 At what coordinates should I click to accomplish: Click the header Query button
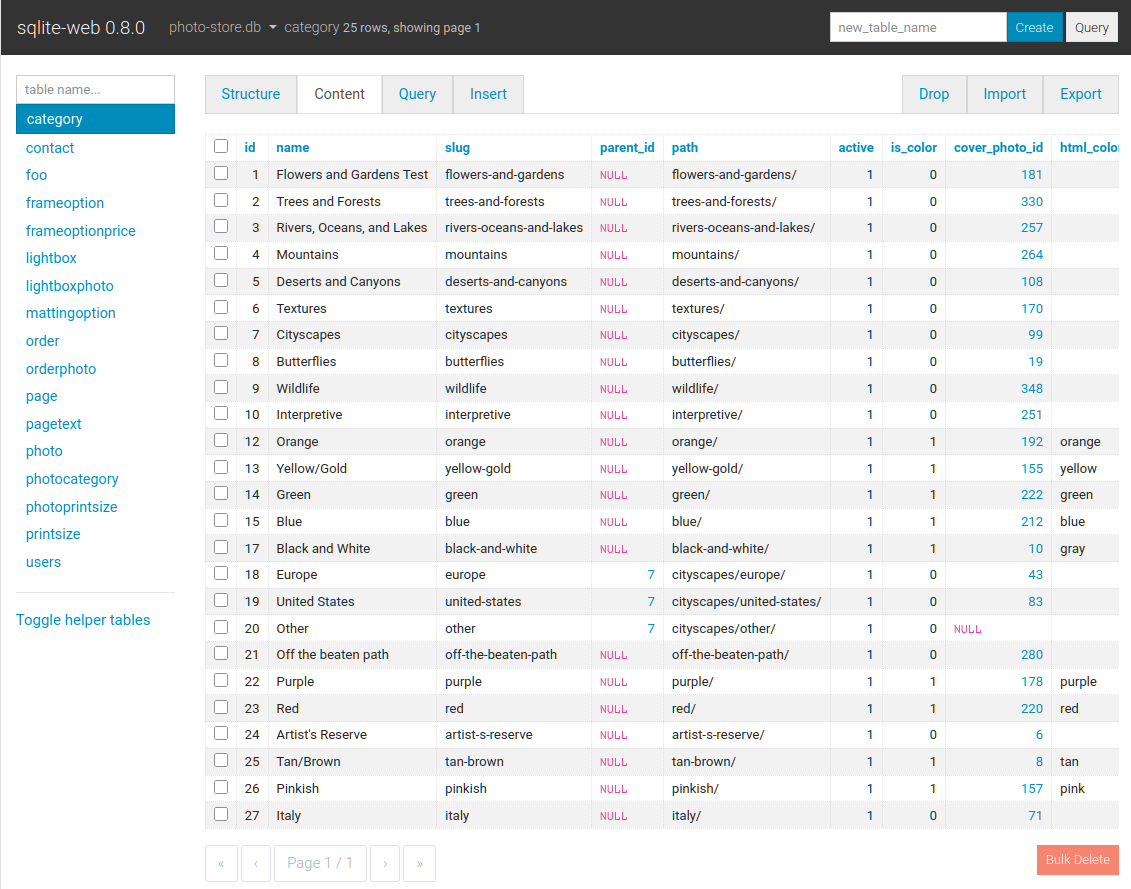(1092, 27)
